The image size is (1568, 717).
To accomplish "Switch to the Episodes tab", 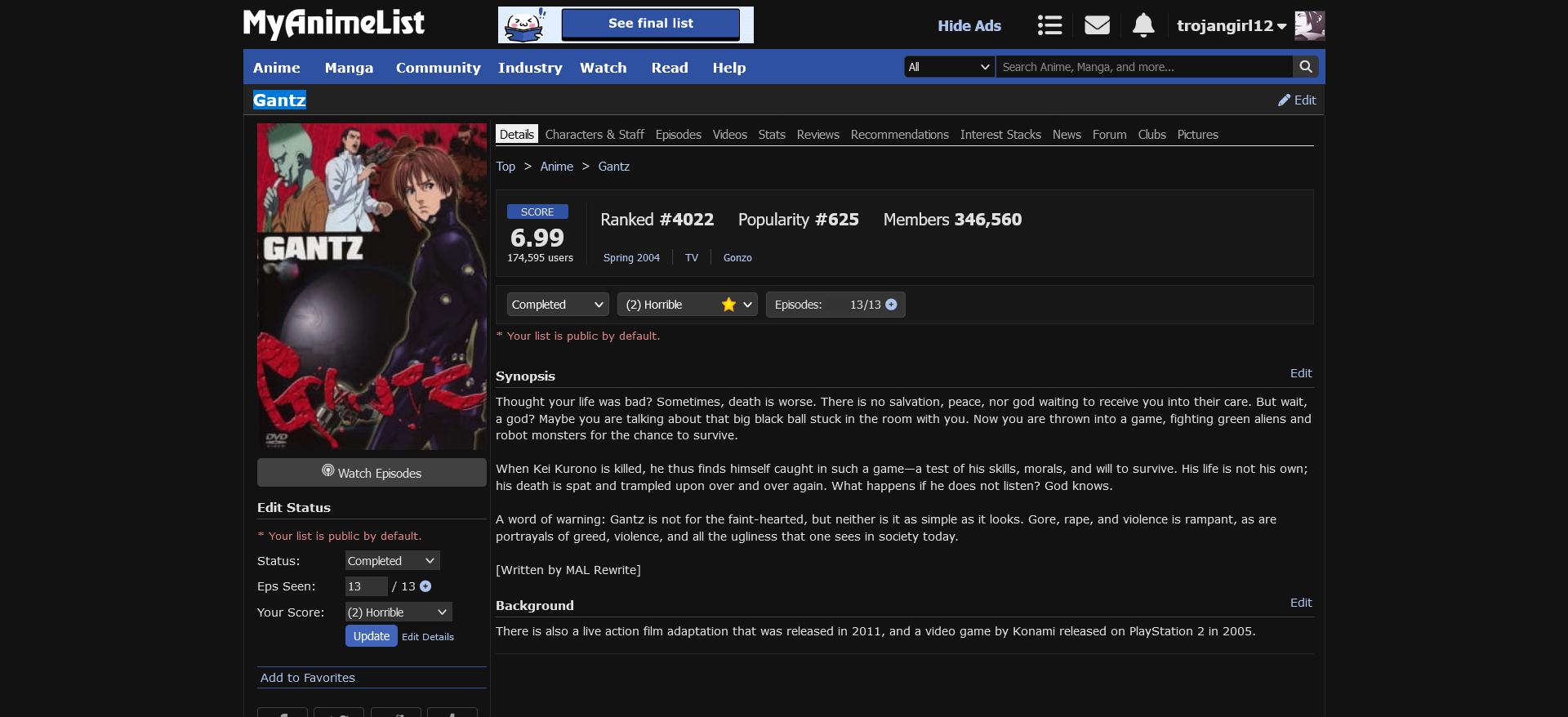I will [679, 134].
